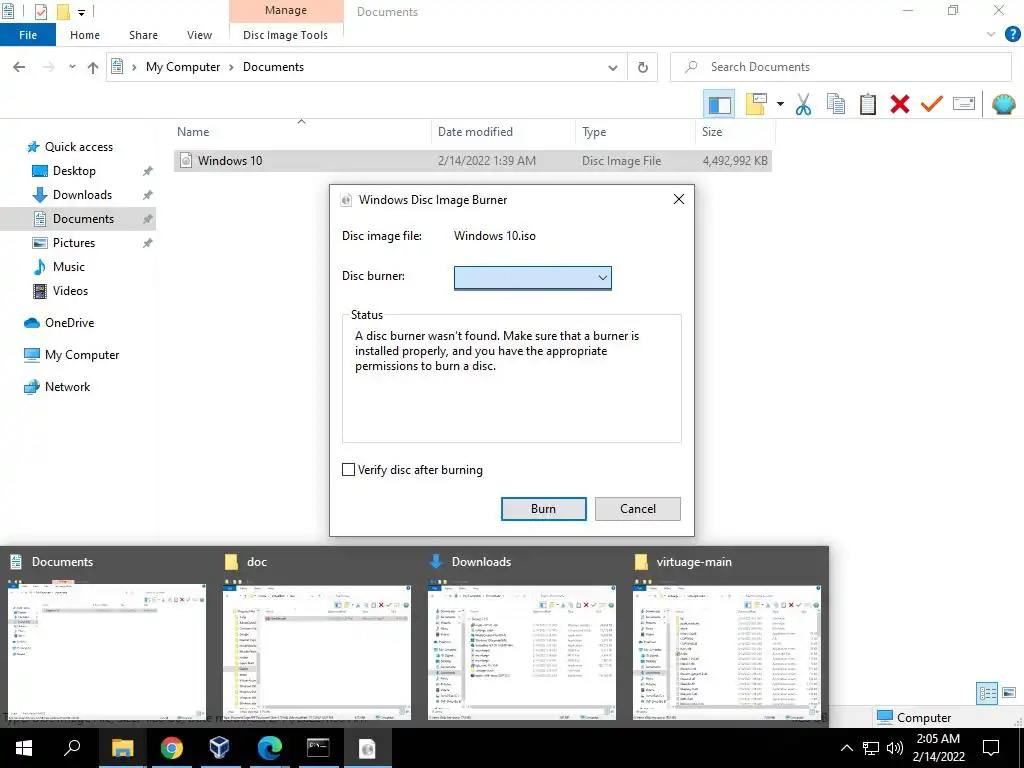Open the Disc burner dropdown

533,278
